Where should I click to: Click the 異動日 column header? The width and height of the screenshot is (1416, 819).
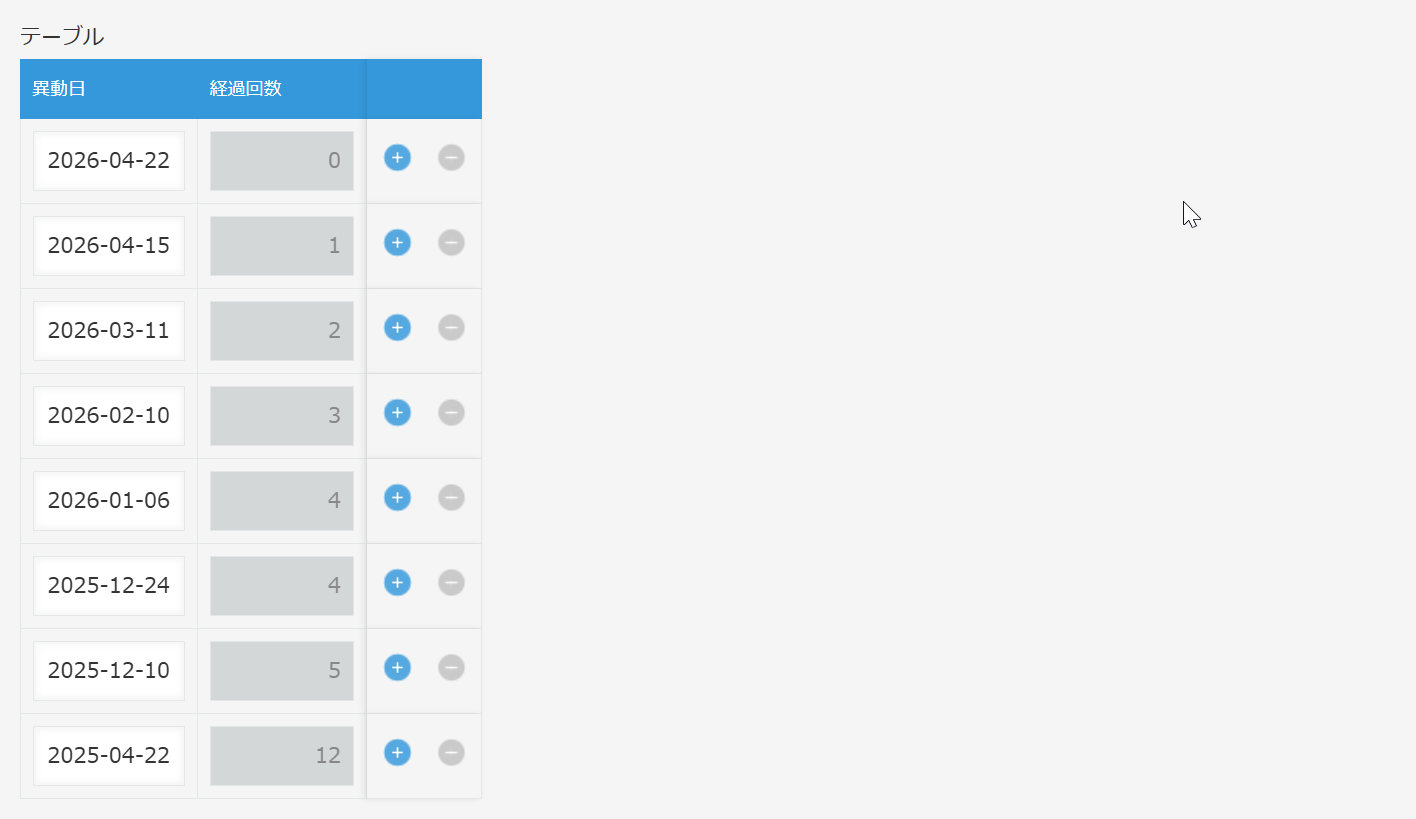click(x=59, y=89)
